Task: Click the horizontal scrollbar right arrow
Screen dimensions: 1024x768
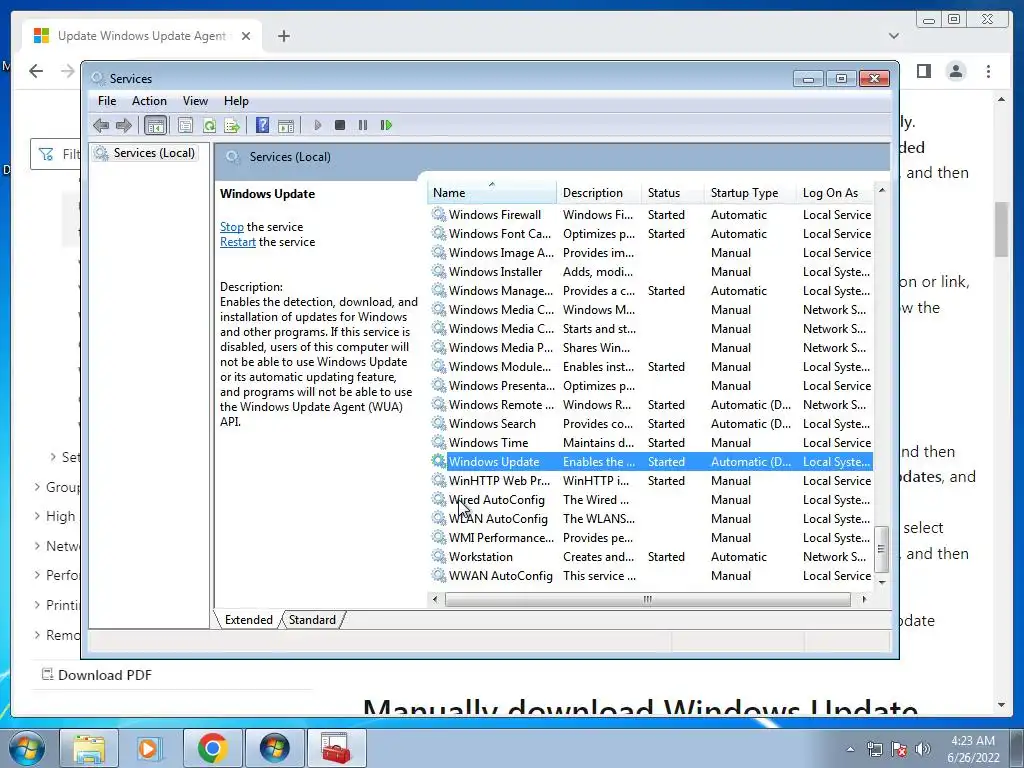Action: [x=865, y=599]
